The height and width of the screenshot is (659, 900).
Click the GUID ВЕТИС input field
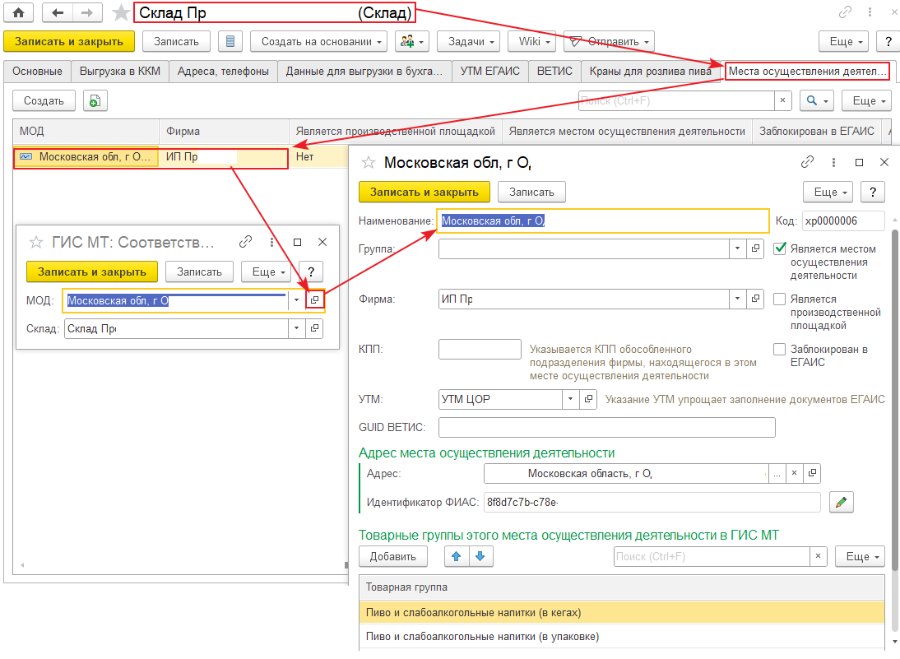coord(607,427)
